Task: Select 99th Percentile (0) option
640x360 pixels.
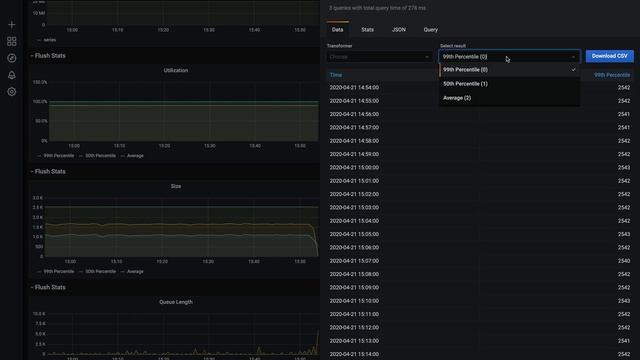Action: (509, 70)
